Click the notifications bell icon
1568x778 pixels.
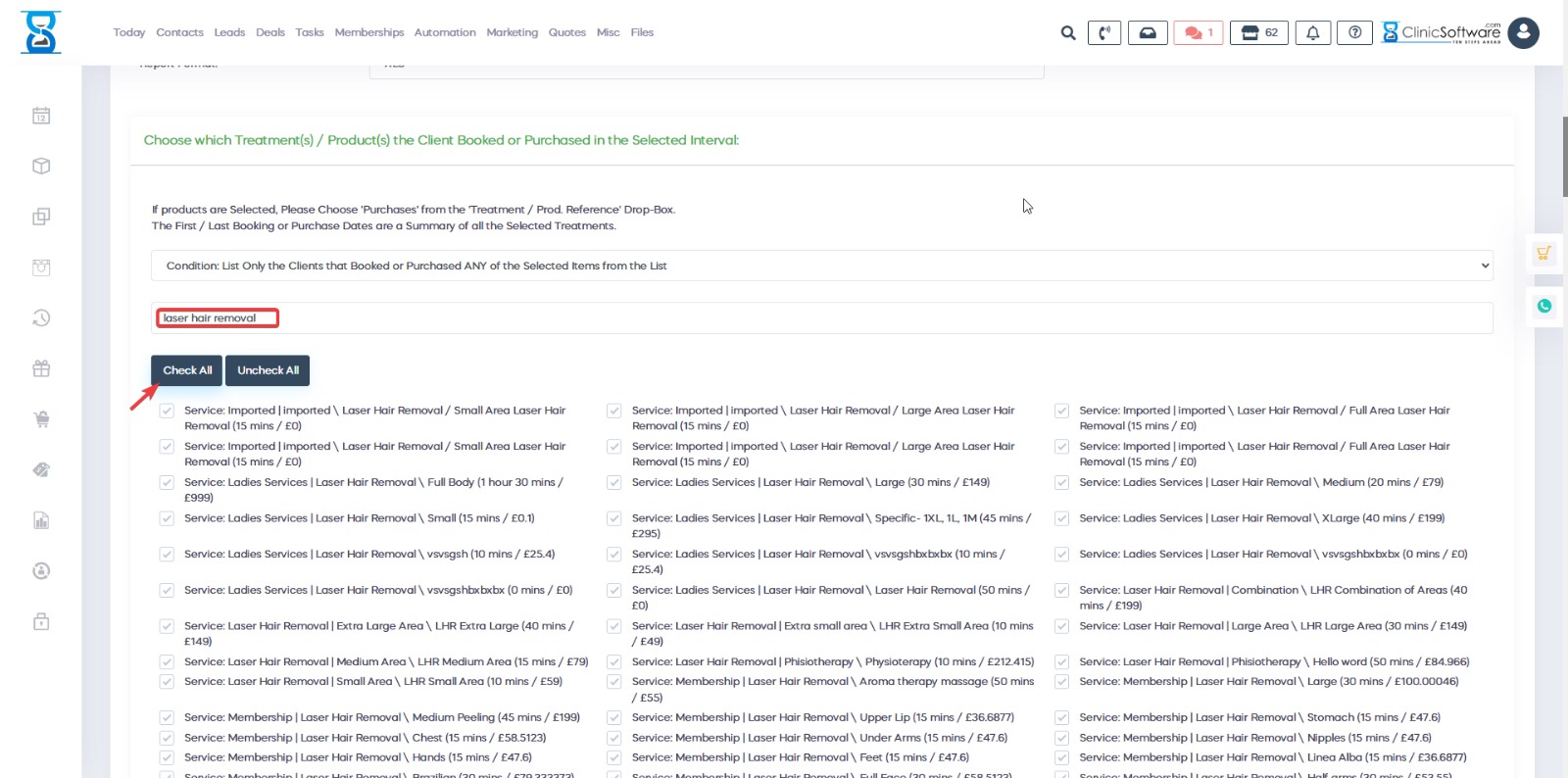1312,33
